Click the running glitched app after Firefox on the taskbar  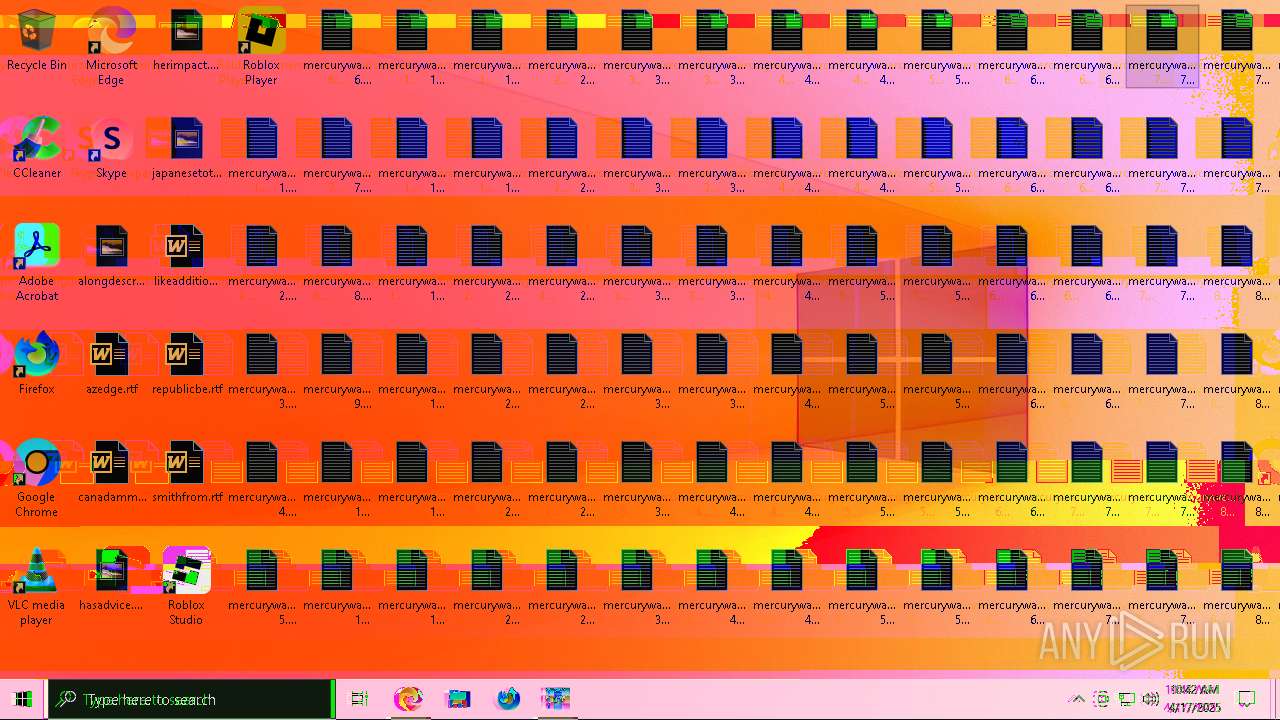(556, 699)
